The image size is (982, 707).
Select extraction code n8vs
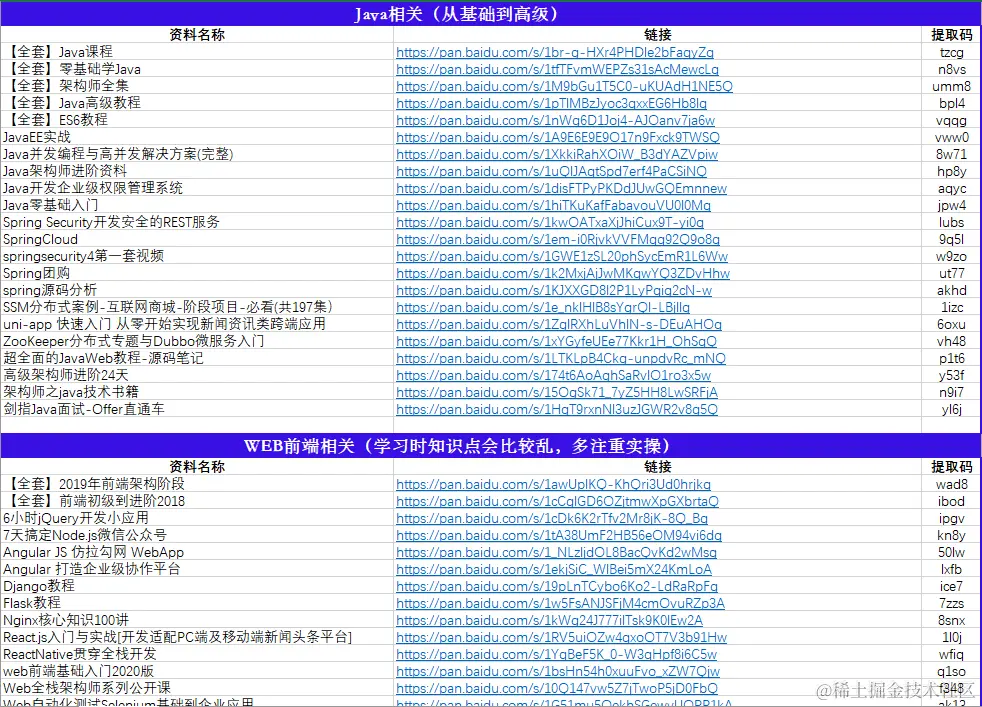coord(951,70)
